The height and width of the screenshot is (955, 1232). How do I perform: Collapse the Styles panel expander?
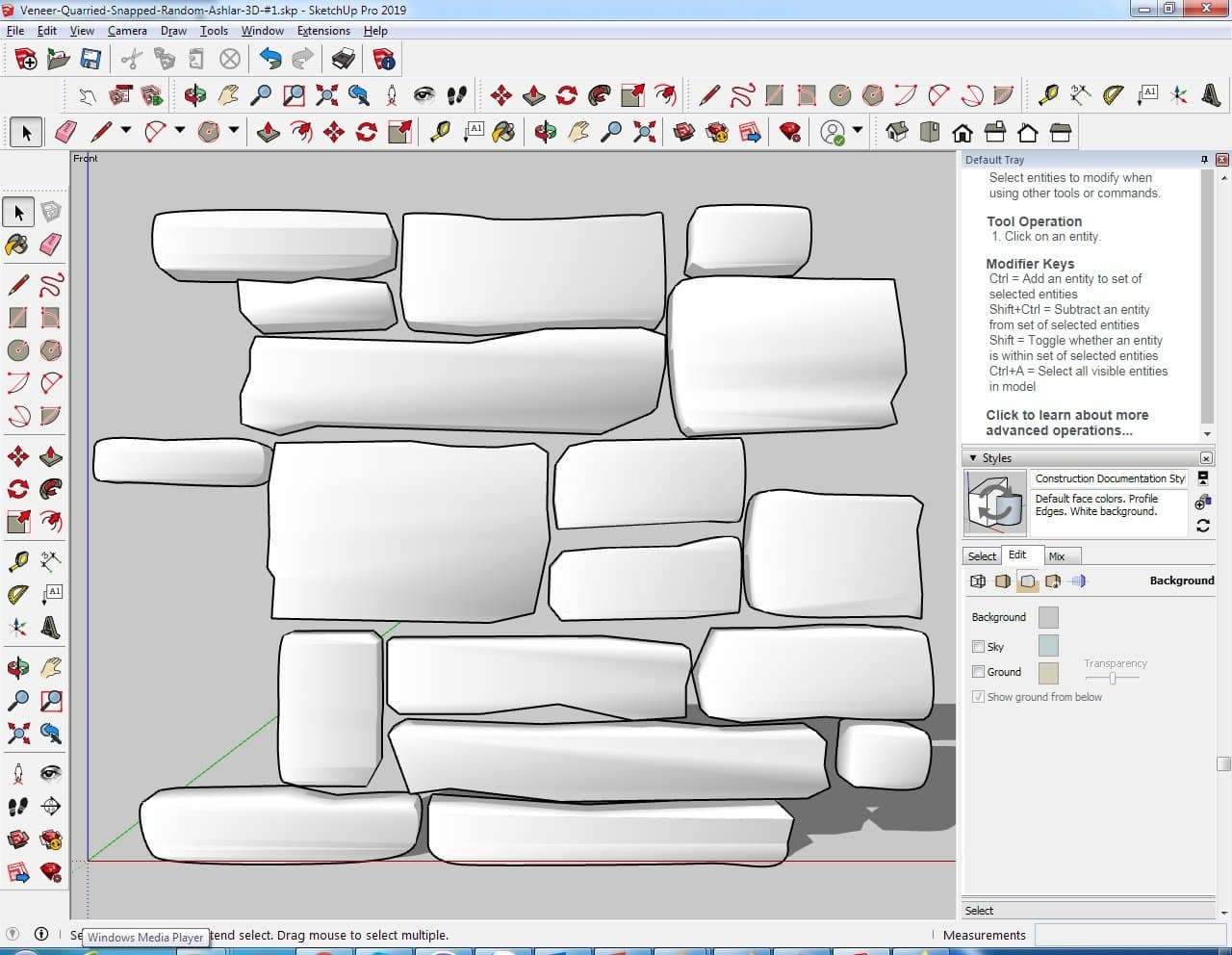(x=973, y=458)
